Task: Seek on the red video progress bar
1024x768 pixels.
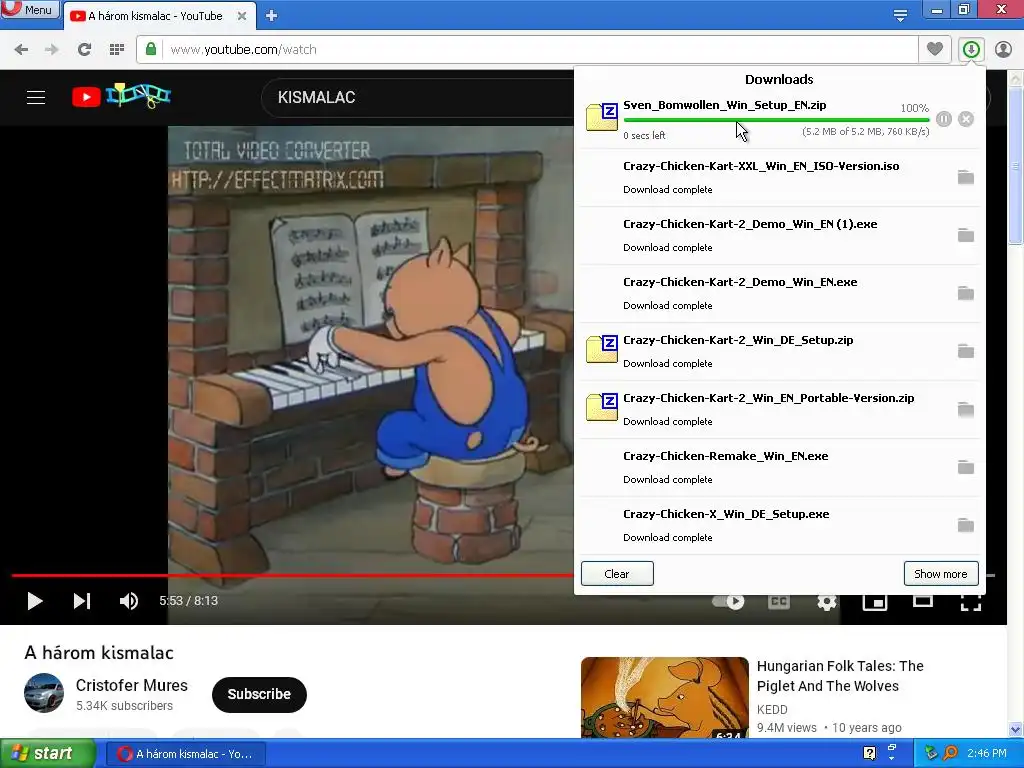Action: [x=293, y=575]
